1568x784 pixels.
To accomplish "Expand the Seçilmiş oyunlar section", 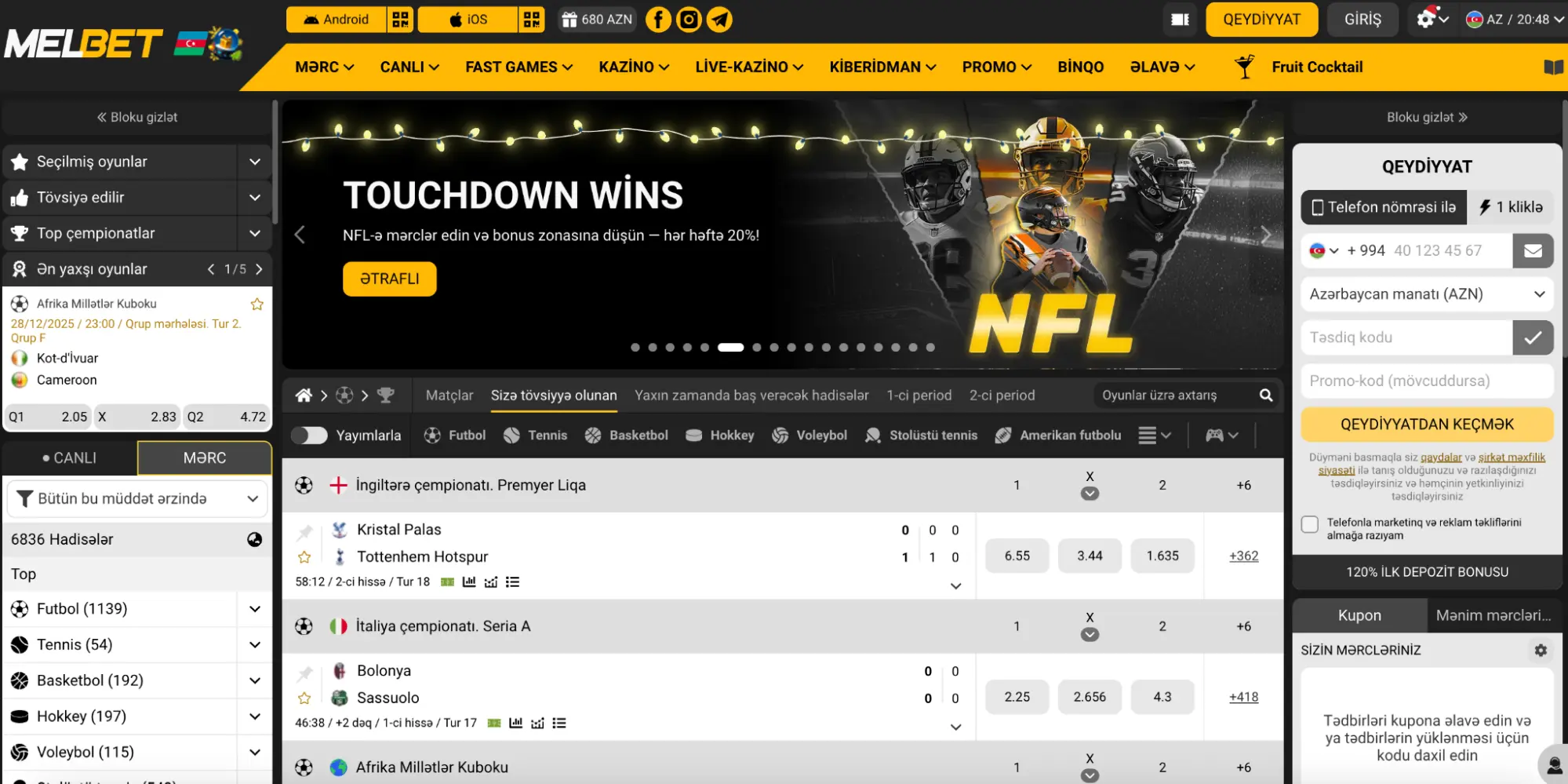I will pyautogui.click(x=255, y=162).
